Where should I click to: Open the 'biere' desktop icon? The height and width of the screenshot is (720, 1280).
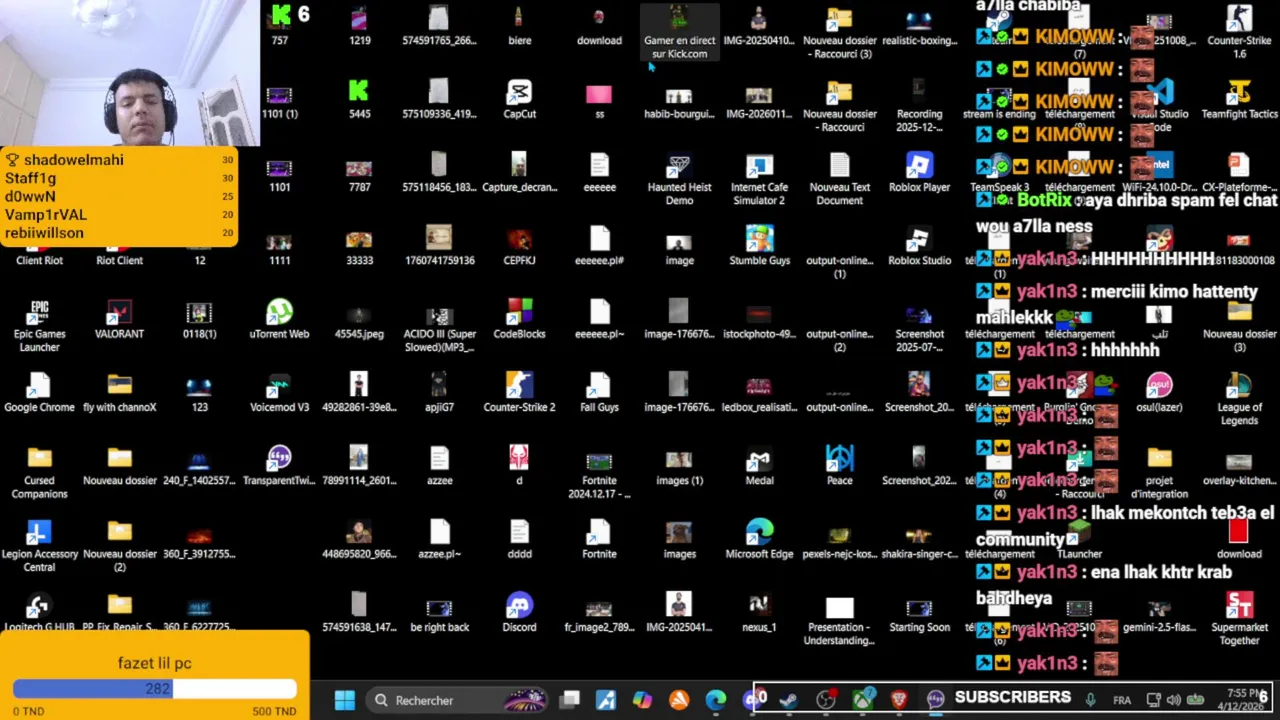(x=519, y=26)
